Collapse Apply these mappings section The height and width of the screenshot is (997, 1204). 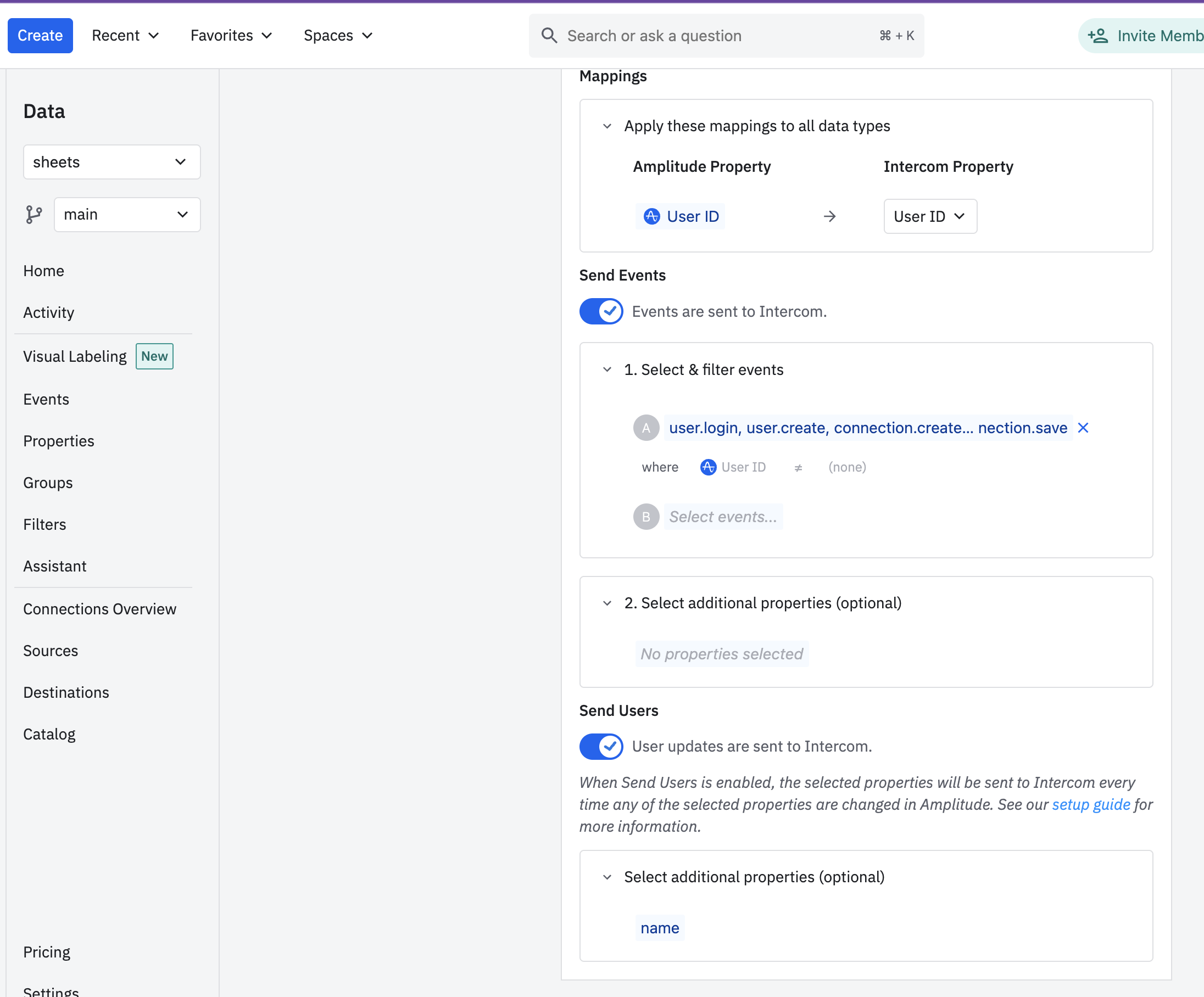pos(607,126)
